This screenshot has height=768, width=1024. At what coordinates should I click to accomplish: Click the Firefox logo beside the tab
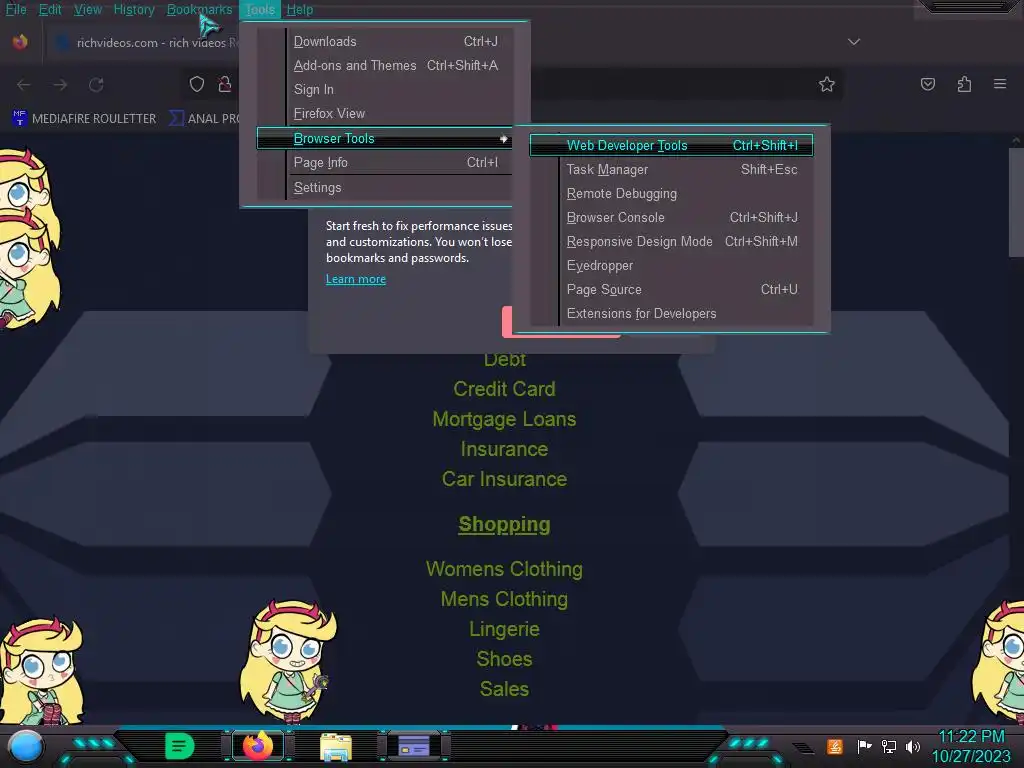(20, 42)
